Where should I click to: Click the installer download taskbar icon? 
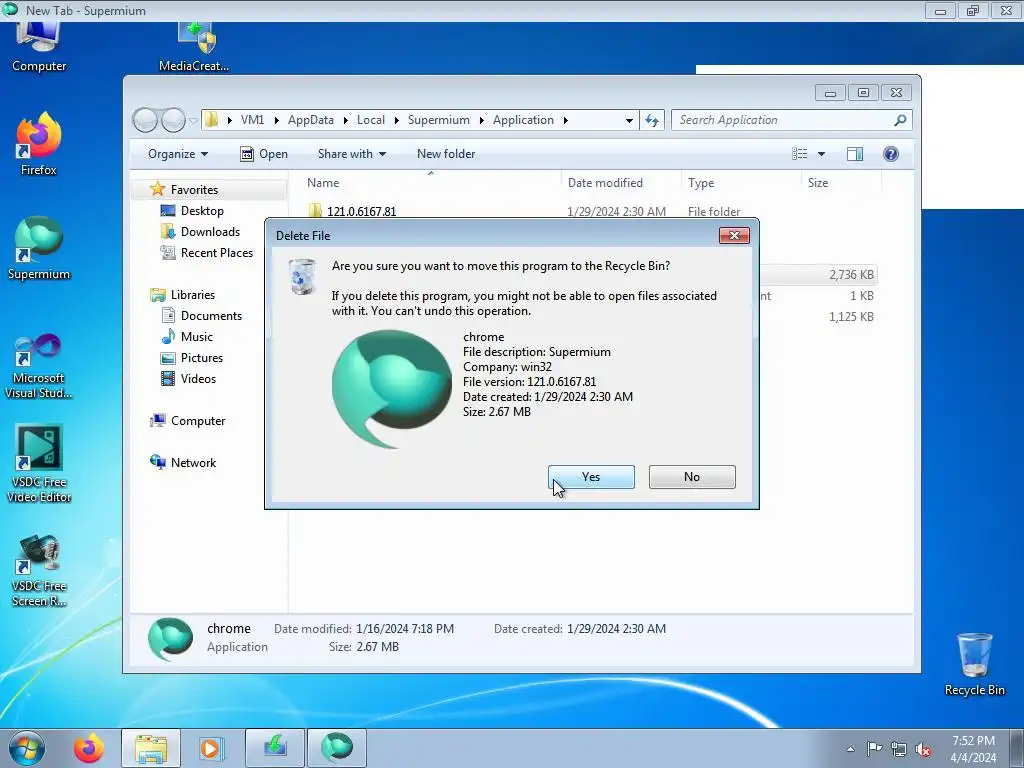point(275,748)
